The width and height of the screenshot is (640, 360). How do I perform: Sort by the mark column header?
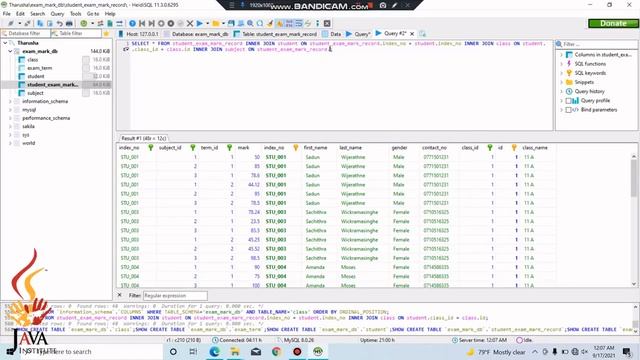pos(244,148)
